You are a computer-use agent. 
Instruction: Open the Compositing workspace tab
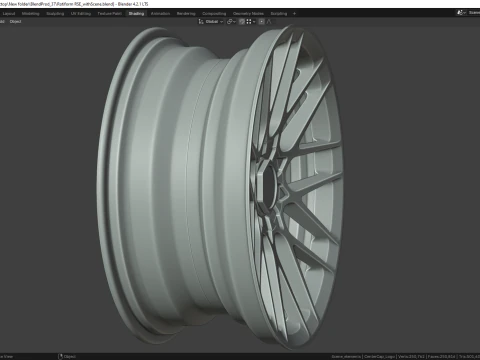pos(214,14)
